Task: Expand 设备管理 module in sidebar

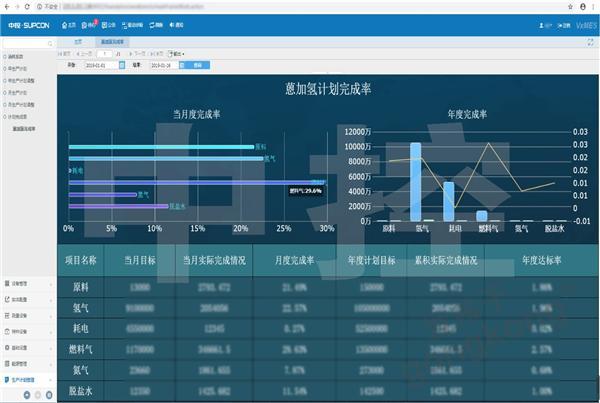Action: [x=28, y=284]
